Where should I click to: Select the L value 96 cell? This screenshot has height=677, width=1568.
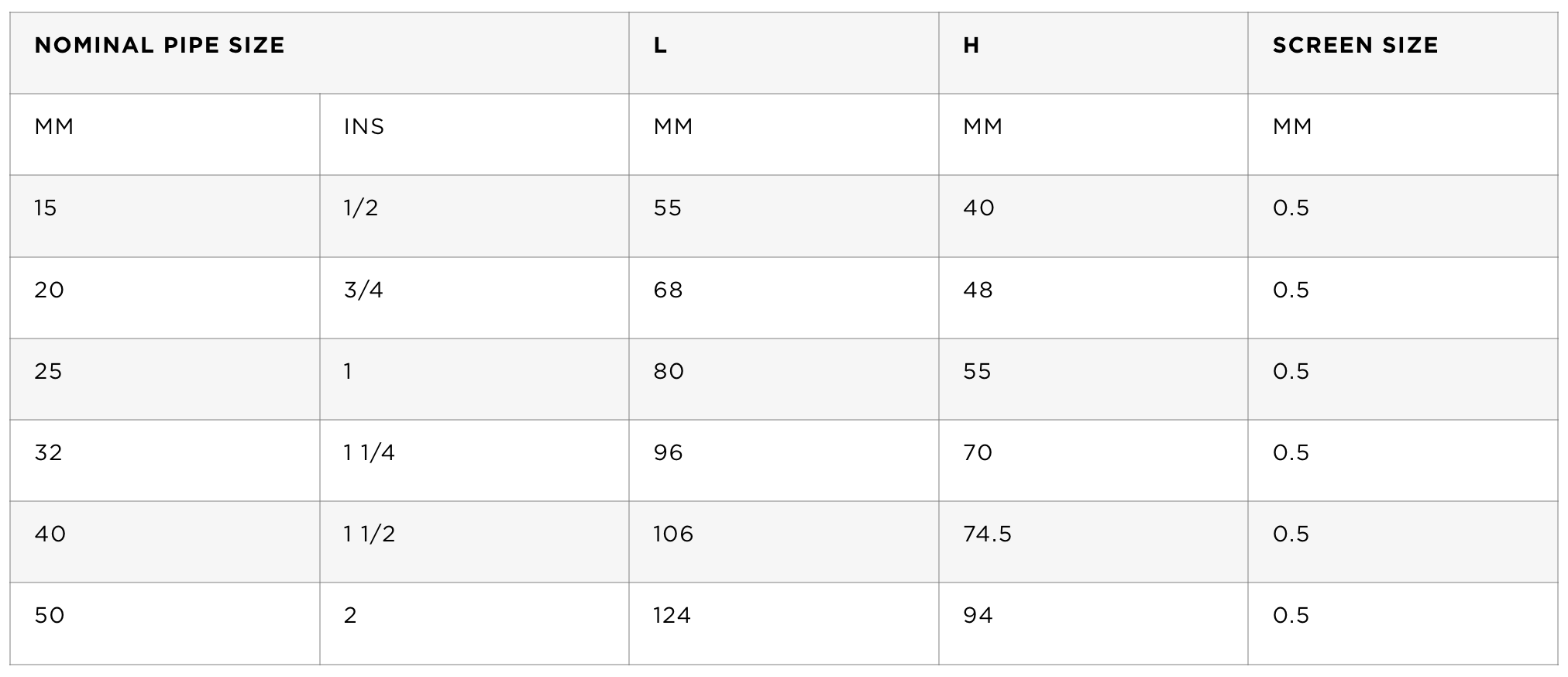pos(784,460)
